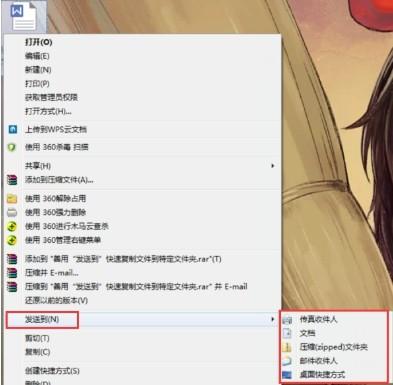The image size is (393, 385).
Task: Choose 剪切(T) from the context menu
Action: (x=37, y=338)
